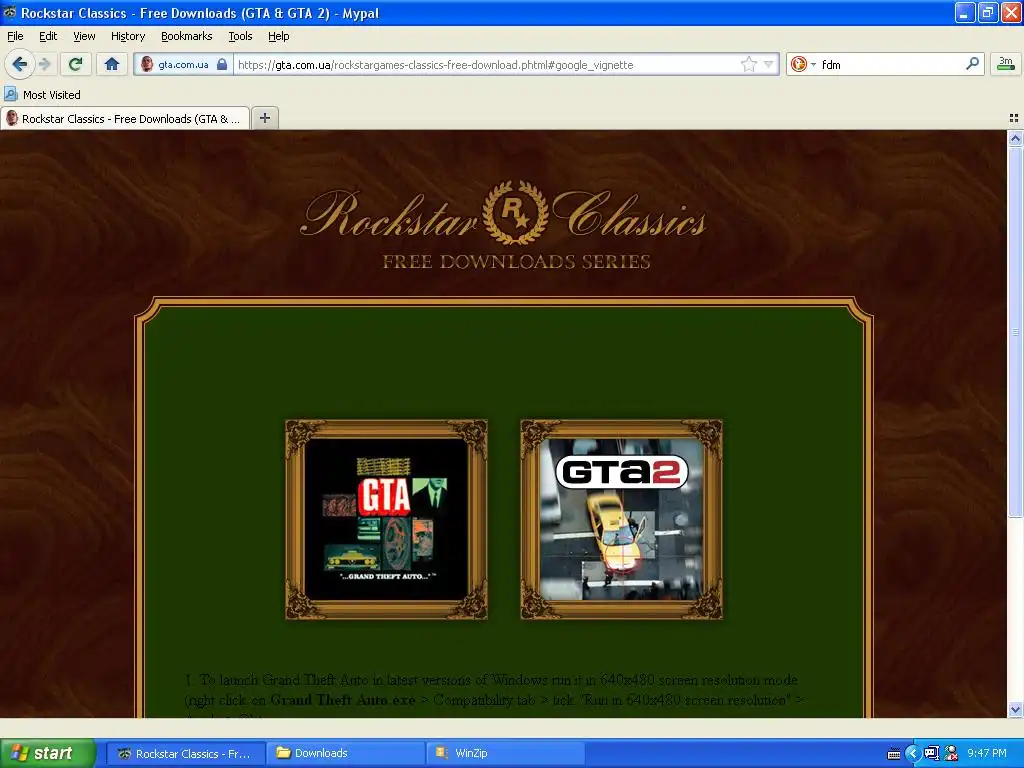Open a new tab with plus button

[x=264, y=118]
